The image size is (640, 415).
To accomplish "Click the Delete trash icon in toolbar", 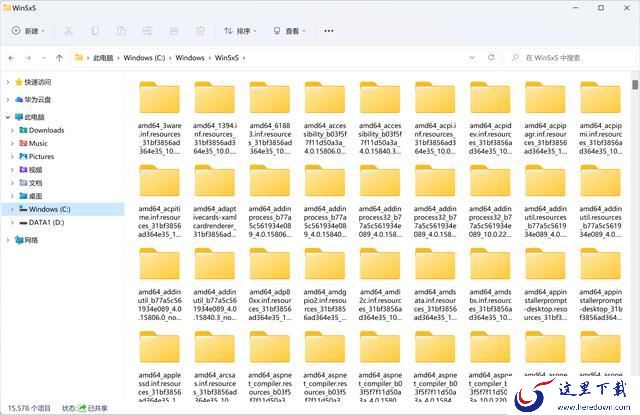I will click(200, 31).
